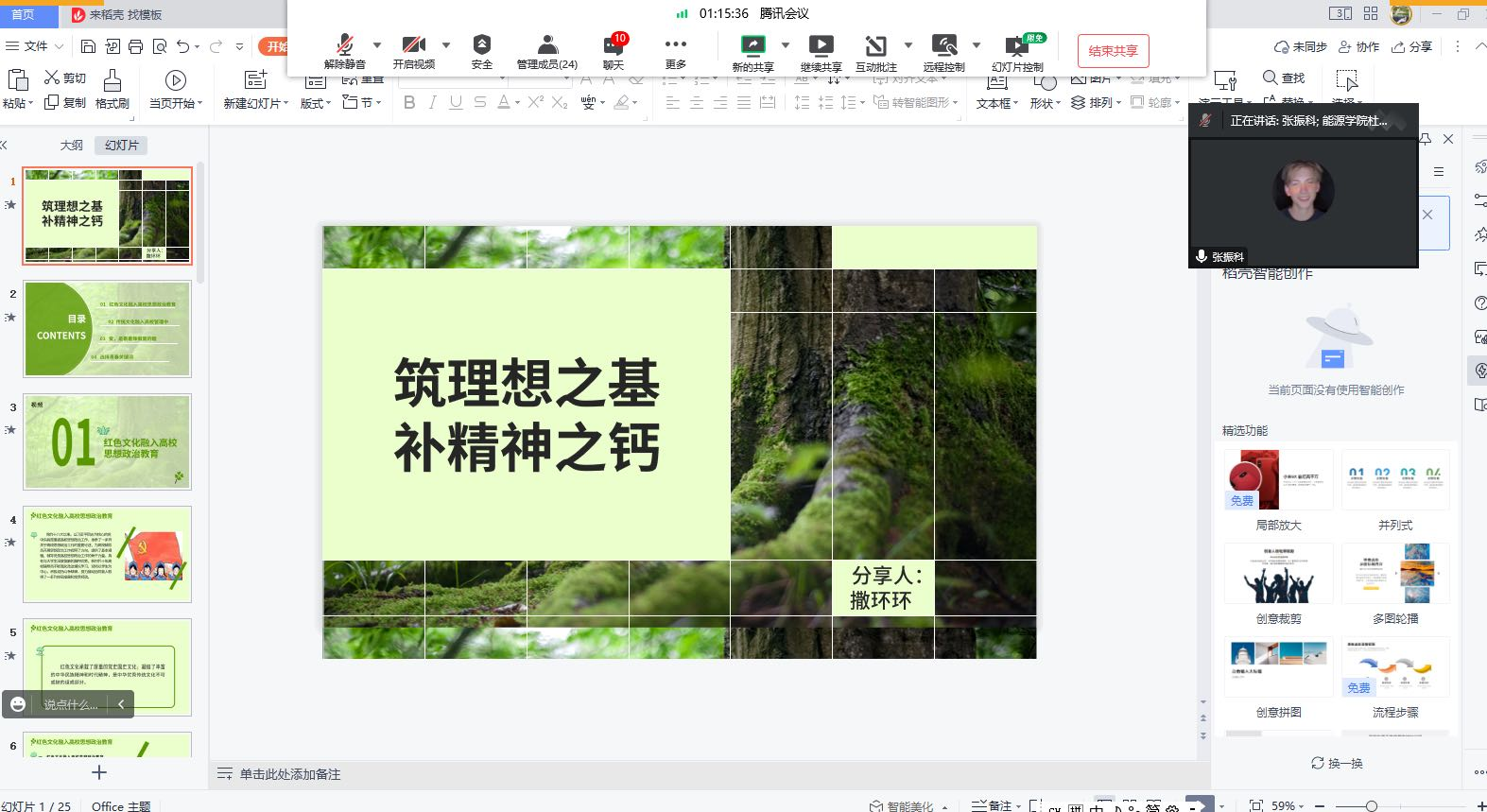This screenshot has height=812, width=1487.
Task: Choose the 创意裁剪 effect template
Action: coord(1279,583)
